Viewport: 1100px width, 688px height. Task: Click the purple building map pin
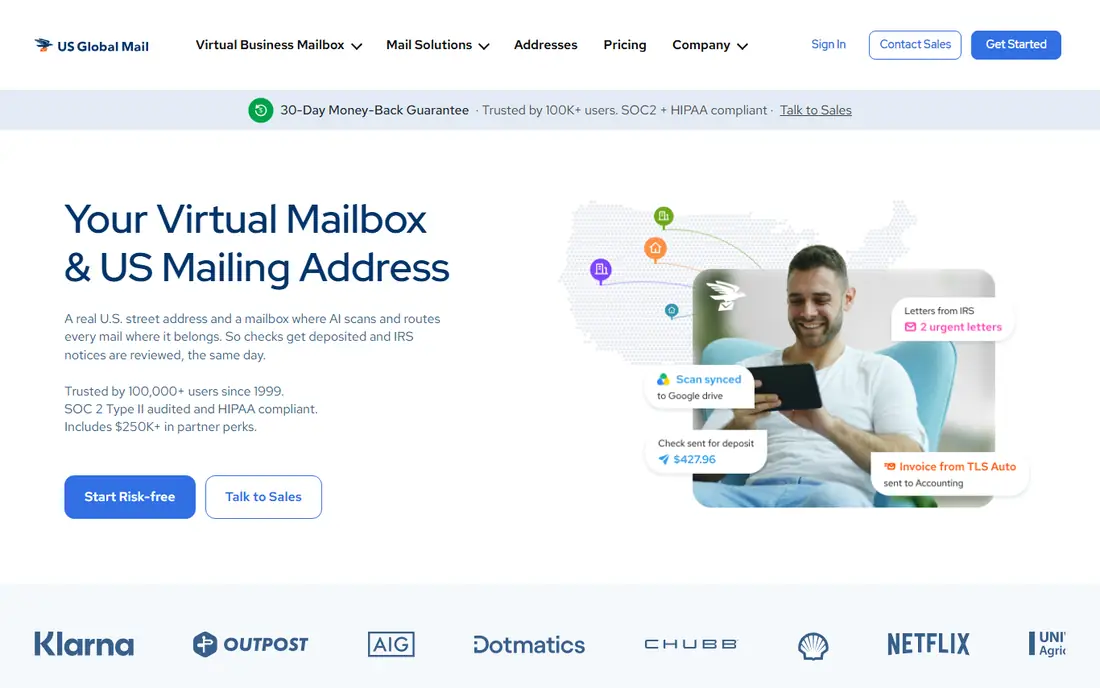(601, 270)
